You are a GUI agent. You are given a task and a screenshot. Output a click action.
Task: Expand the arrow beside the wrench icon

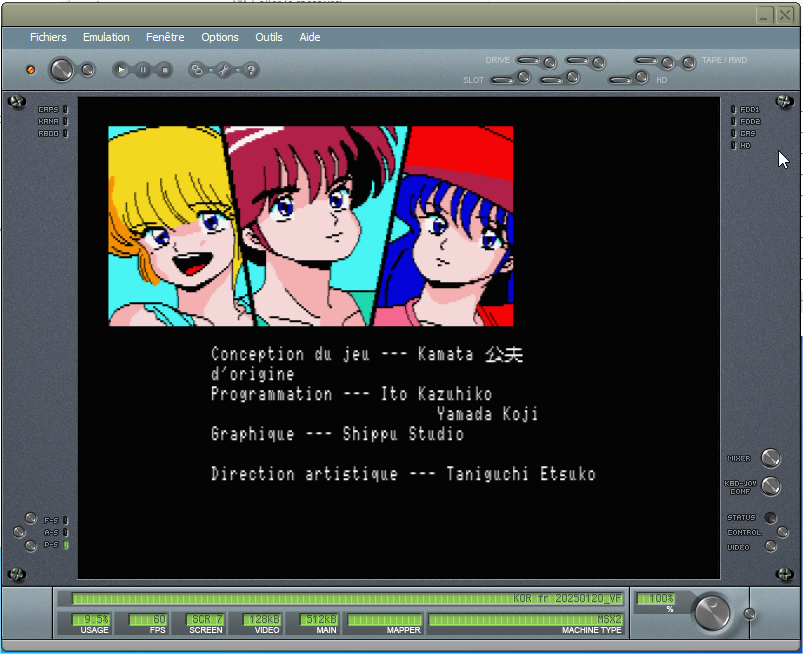tap(238, 70)
